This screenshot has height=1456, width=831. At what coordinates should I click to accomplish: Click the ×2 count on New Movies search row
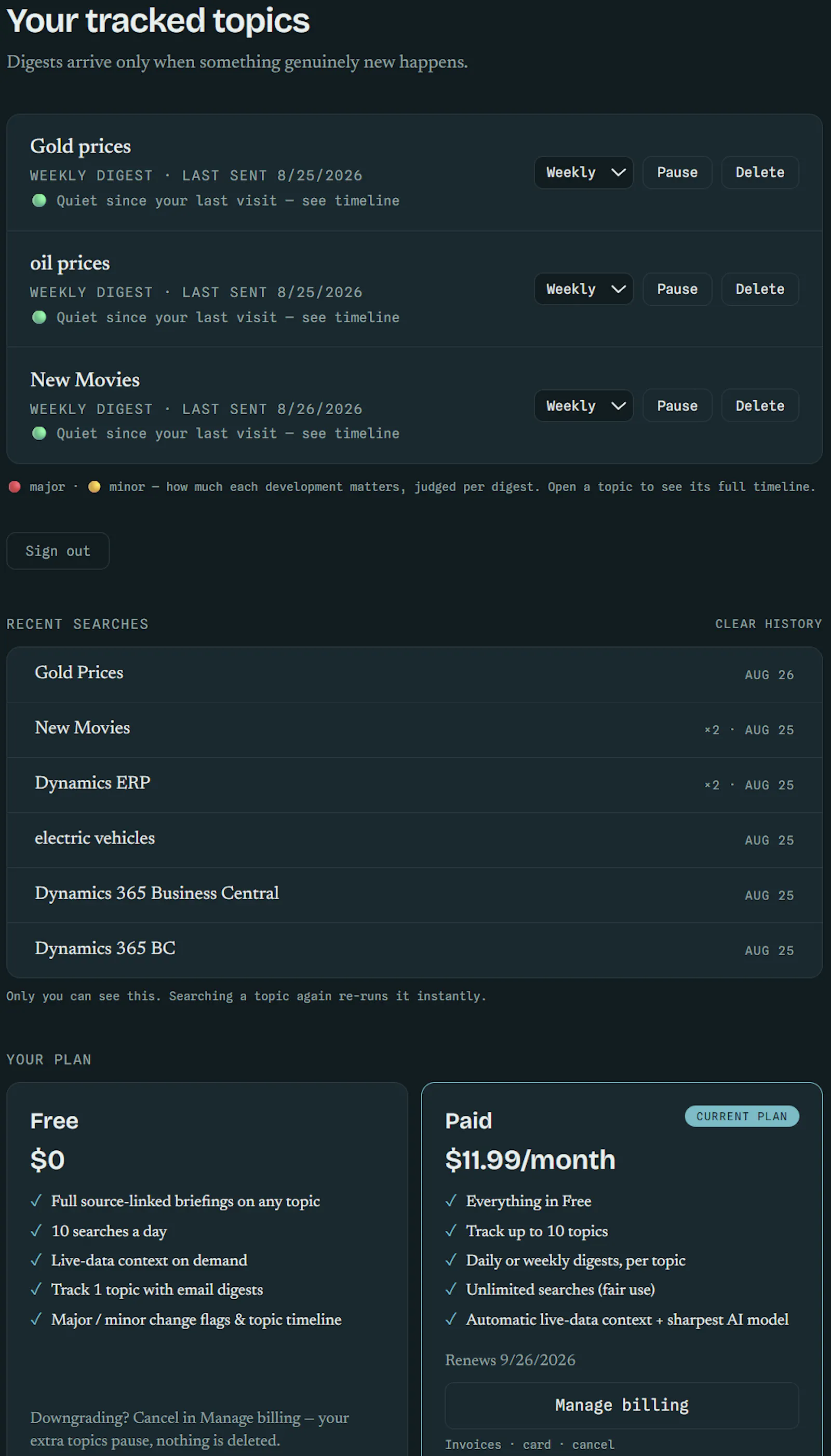712,730
